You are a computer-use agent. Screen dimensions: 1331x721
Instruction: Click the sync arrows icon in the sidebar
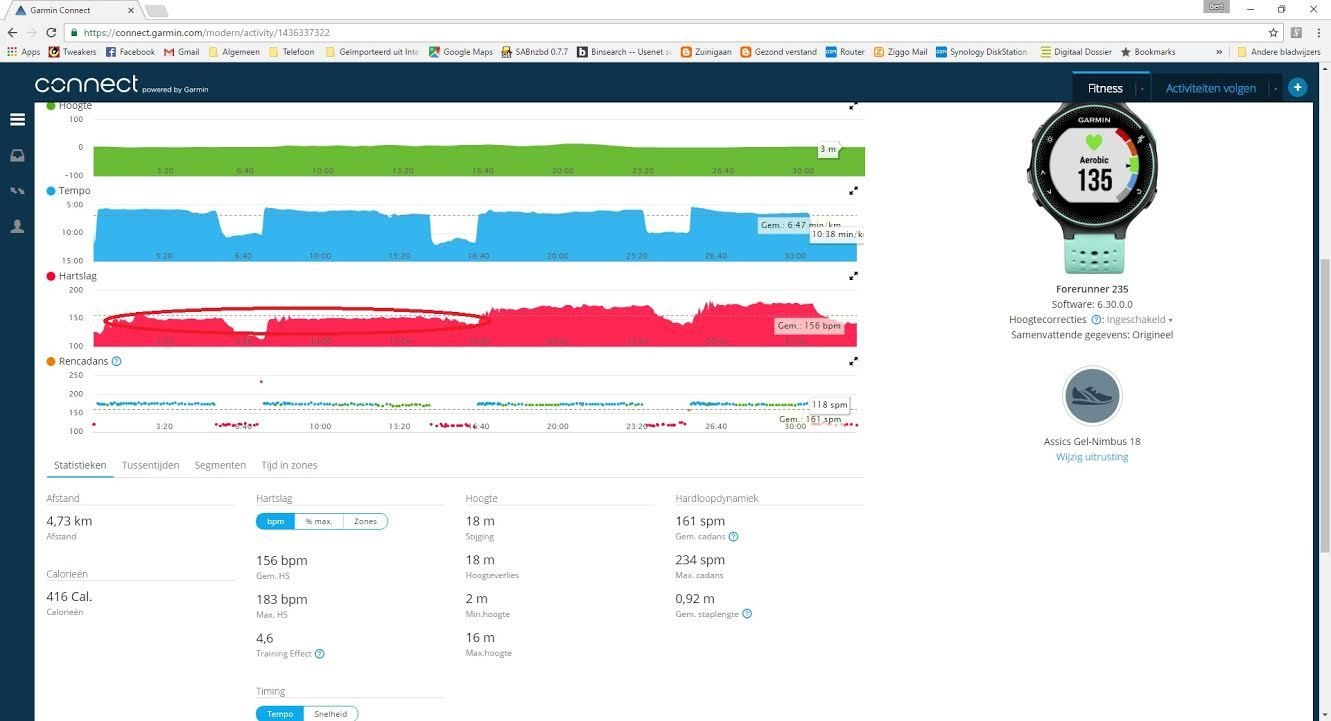[17, 190]
